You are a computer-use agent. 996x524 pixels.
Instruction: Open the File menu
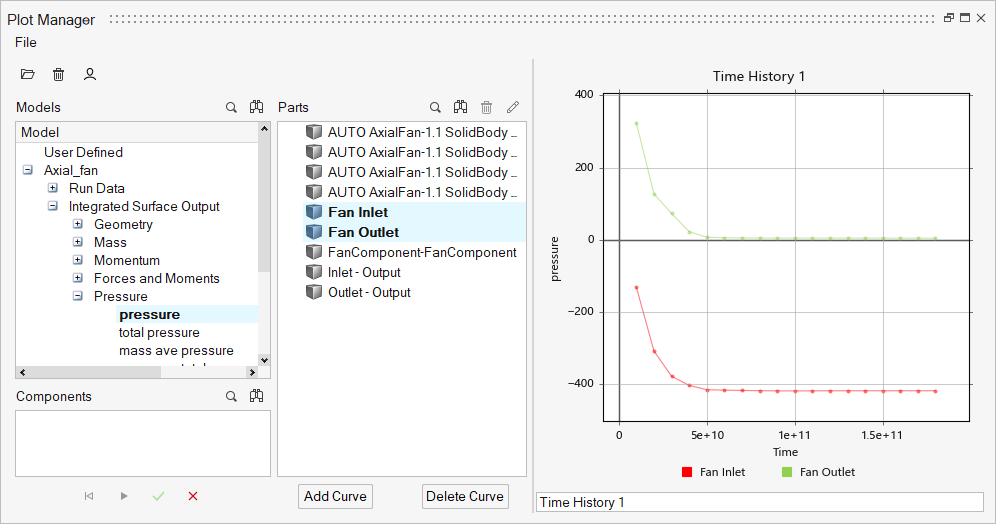click(26, 42)
